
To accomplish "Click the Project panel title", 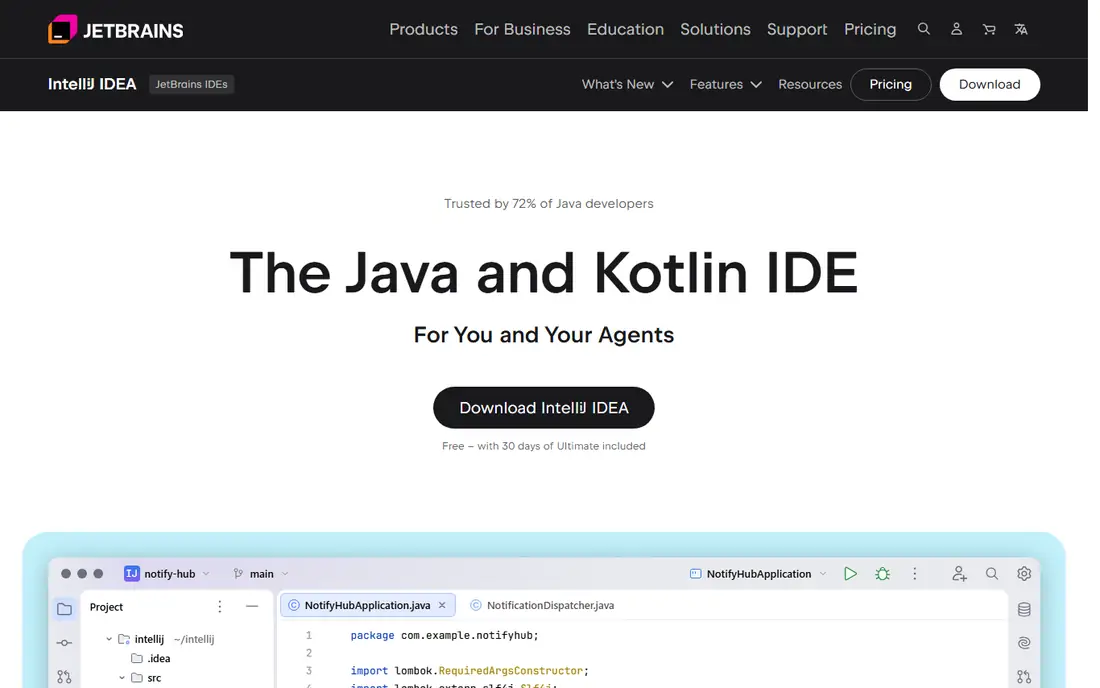I will pos(106,607).
